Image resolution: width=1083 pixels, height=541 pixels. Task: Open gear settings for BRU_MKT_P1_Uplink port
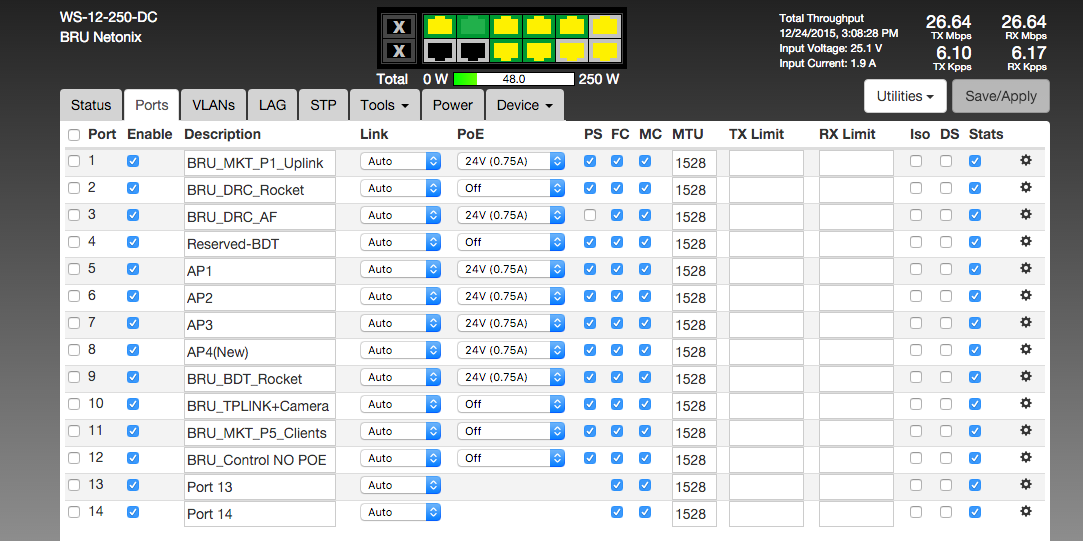[1026, 160]
